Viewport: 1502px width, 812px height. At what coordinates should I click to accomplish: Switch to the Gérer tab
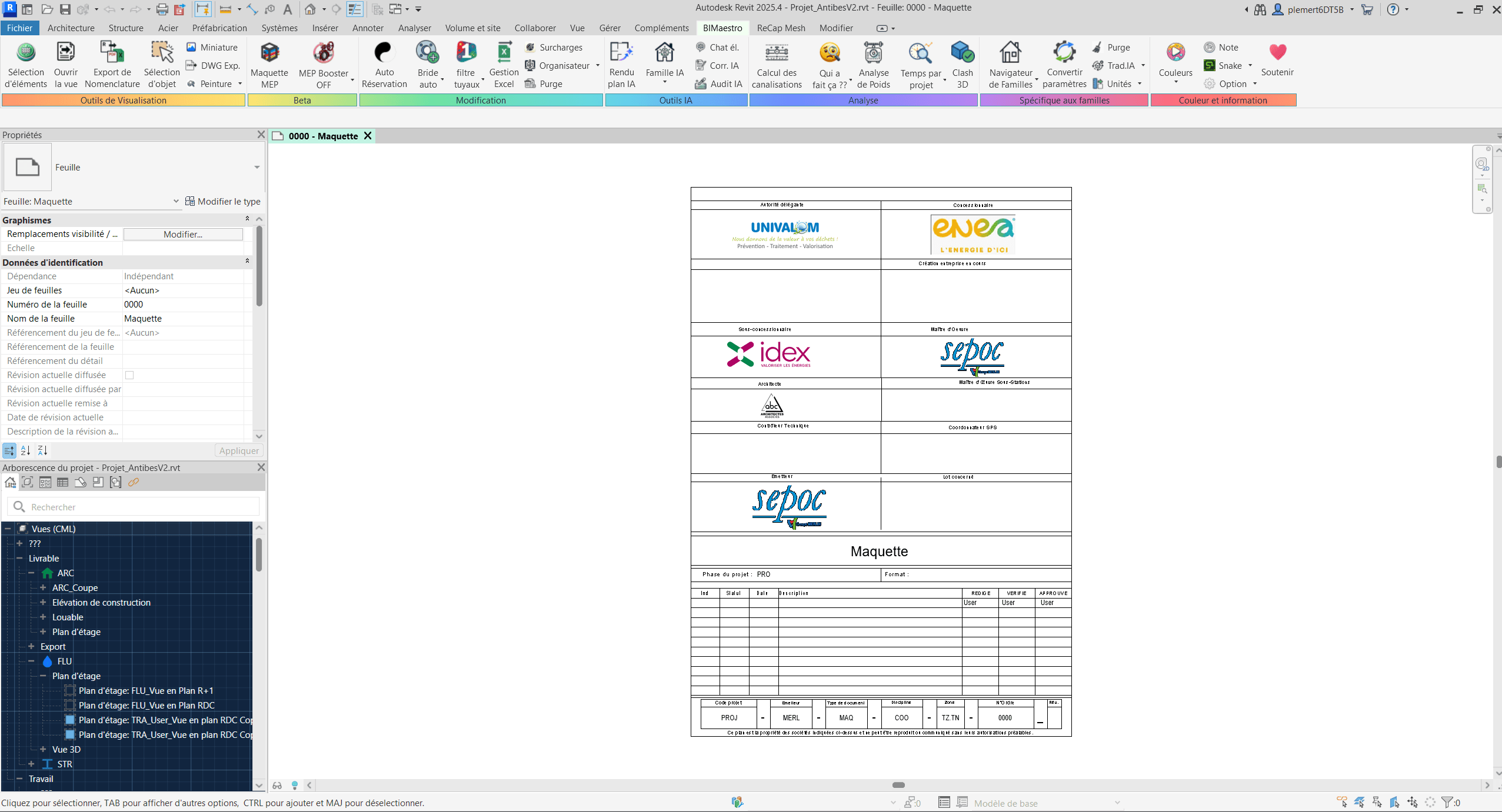coord(610,28)
